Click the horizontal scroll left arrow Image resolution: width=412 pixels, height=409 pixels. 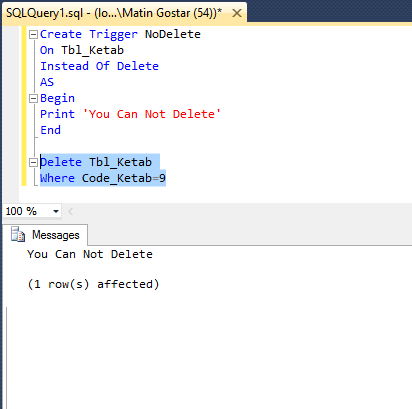[x=70, y=211]
